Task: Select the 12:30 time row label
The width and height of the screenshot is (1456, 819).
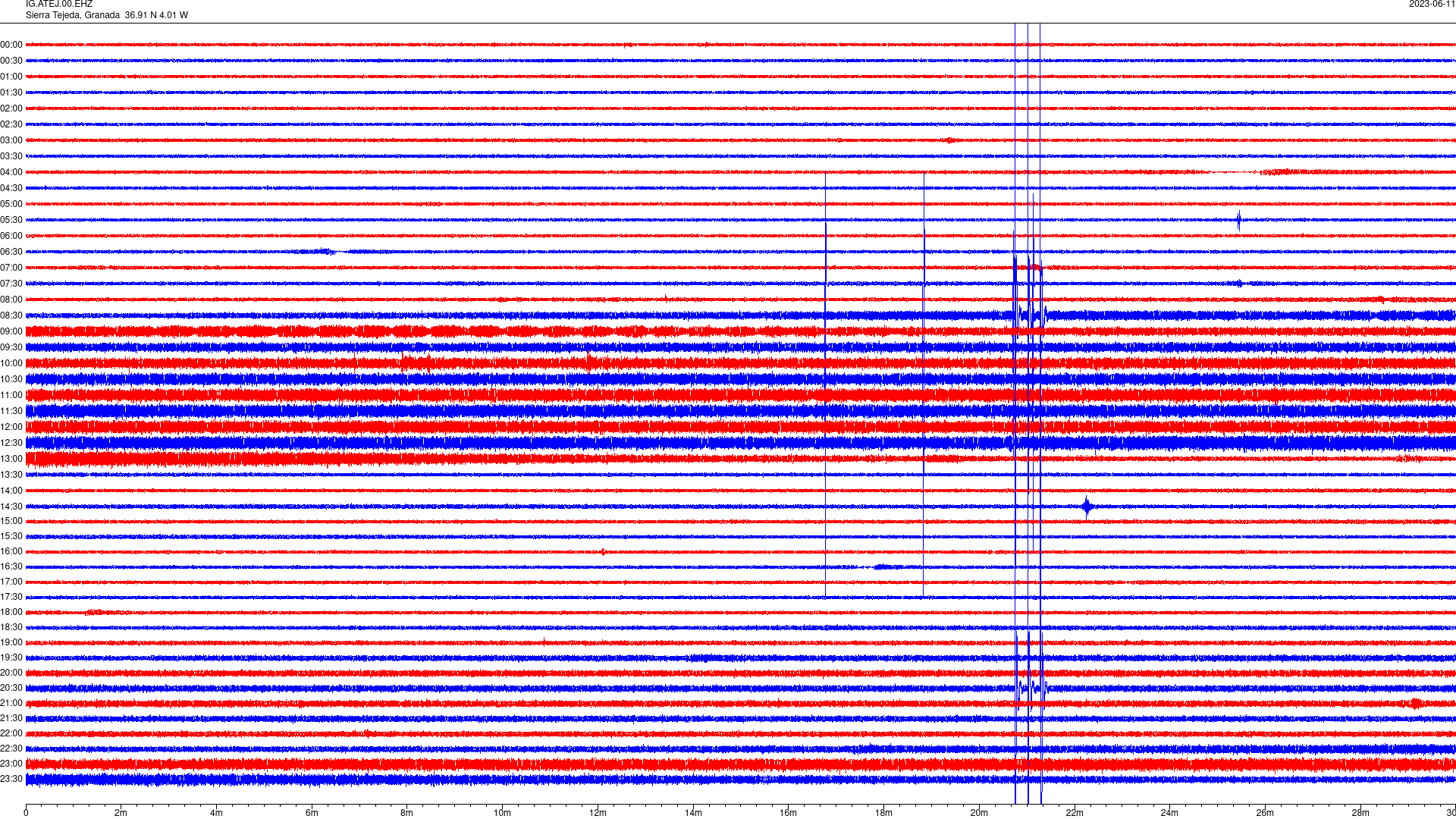Action: tap(11, 443)
